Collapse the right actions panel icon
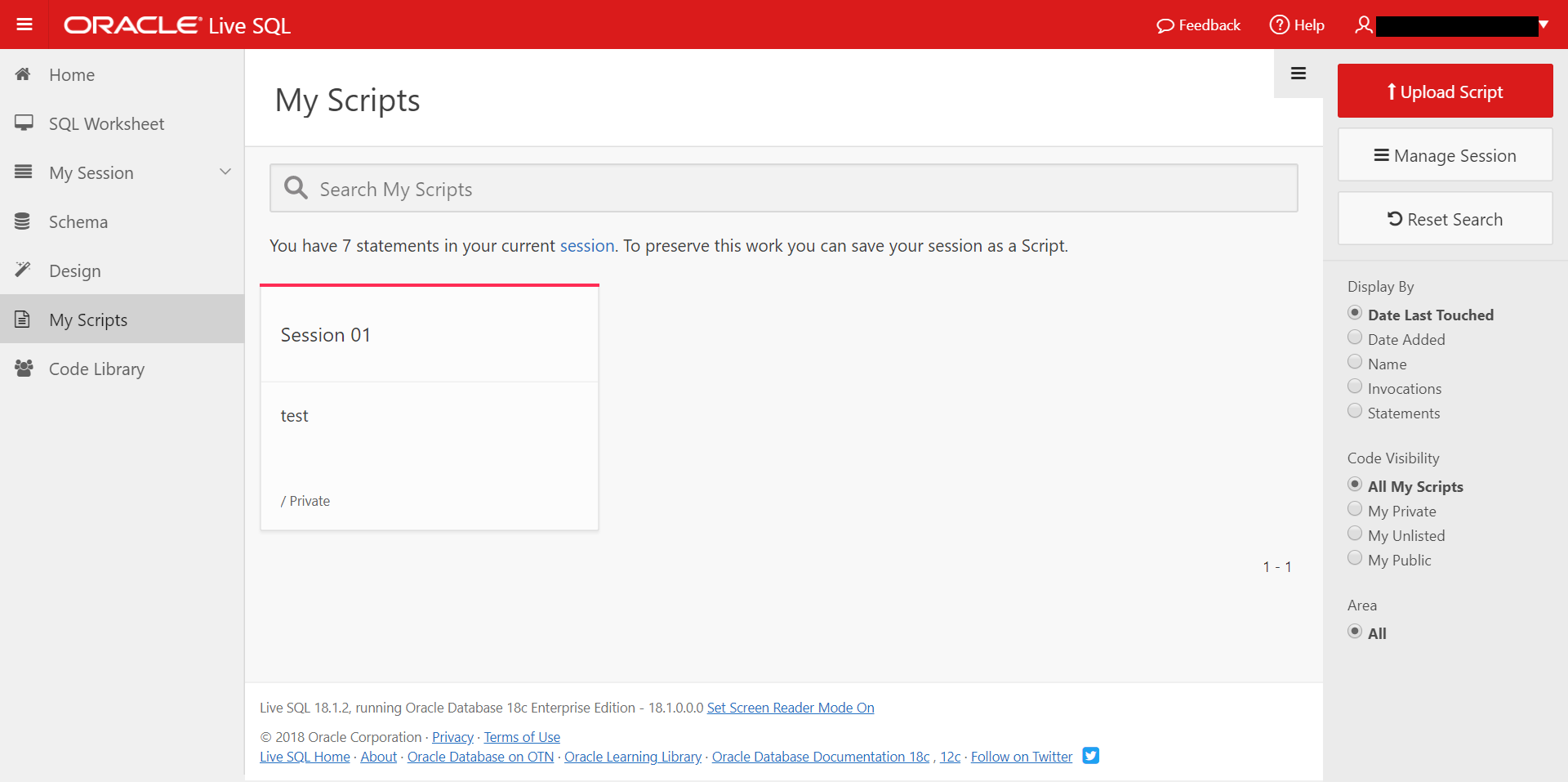 coord(1298,74)
